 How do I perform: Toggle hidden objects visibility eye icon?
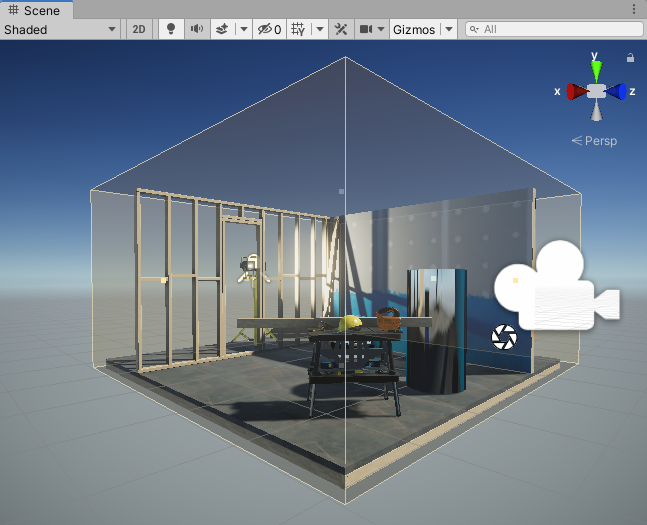(269, 29)
